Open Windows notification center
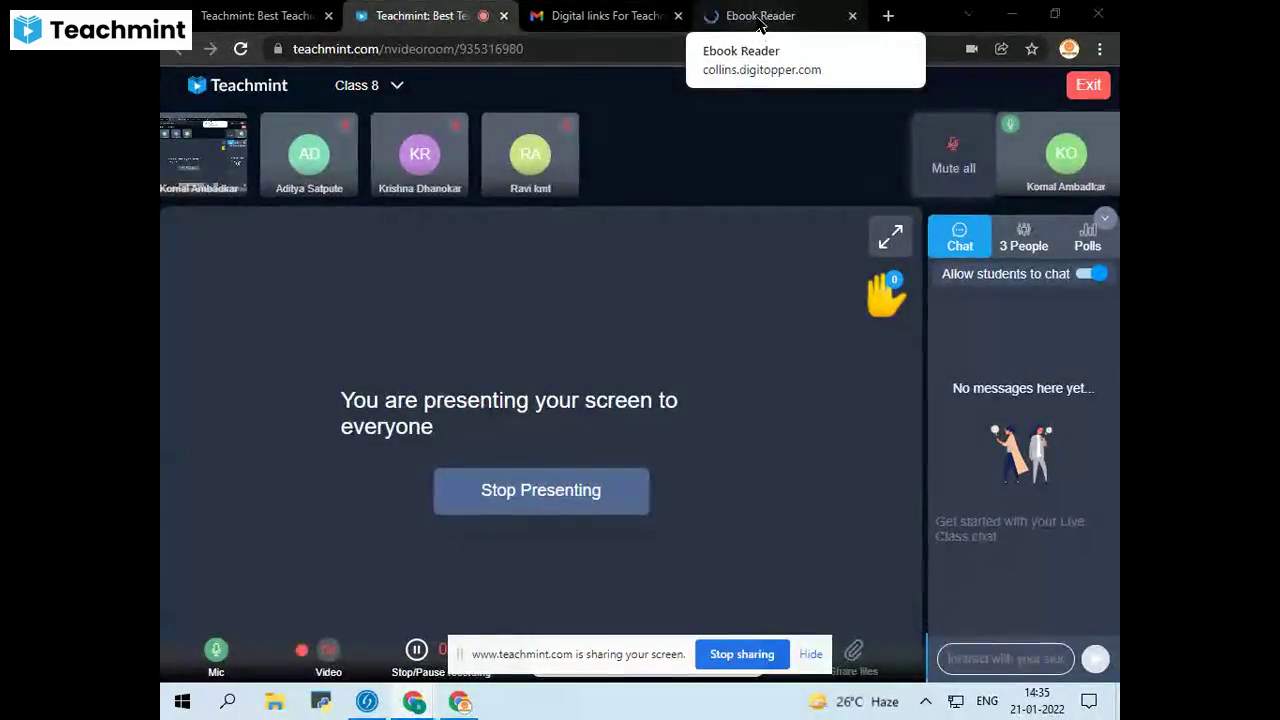The height and width of the screenshot is (720, 1280). [1089, 701]
